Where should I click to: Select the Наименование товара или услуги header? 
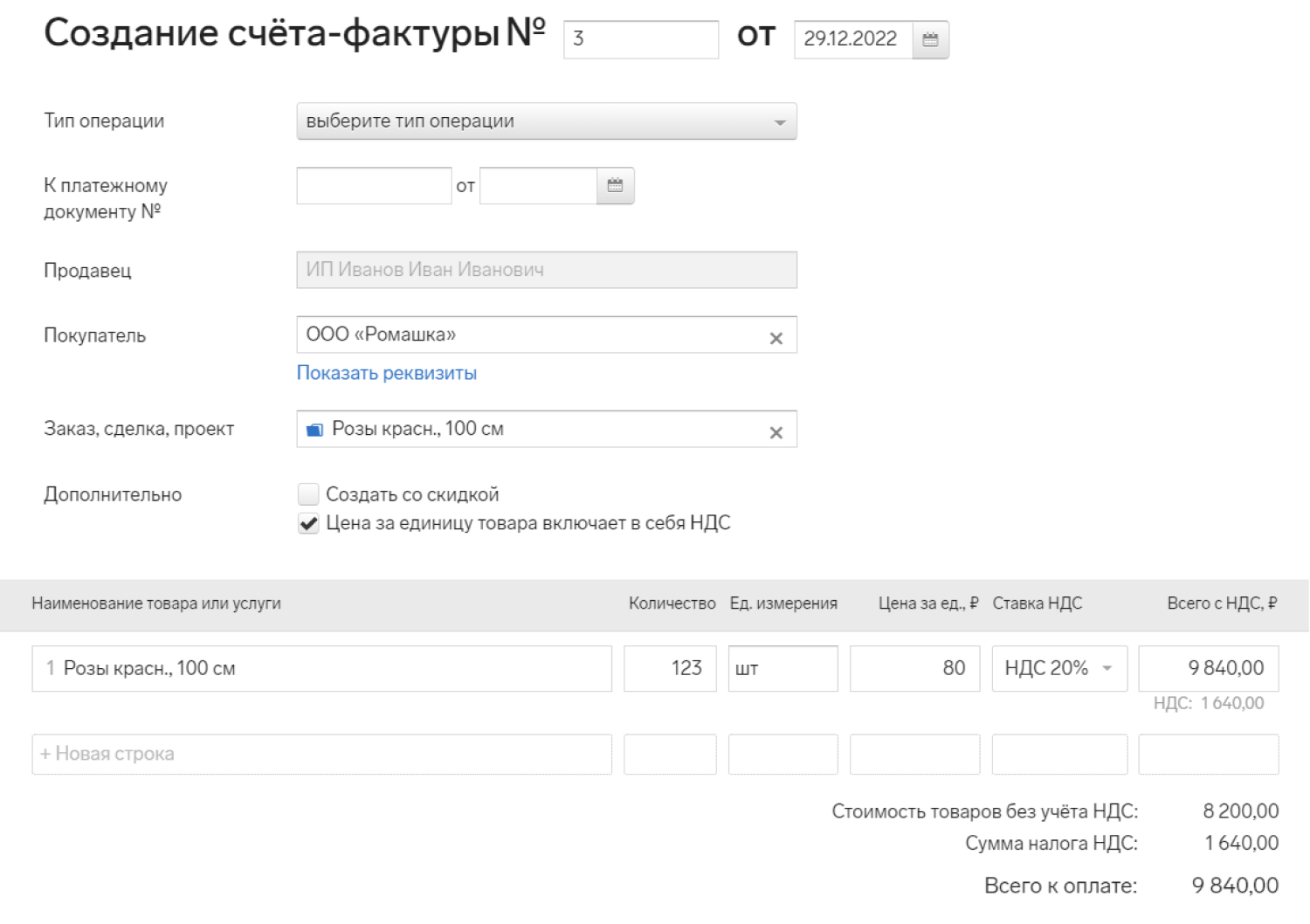tap(156, 603)
